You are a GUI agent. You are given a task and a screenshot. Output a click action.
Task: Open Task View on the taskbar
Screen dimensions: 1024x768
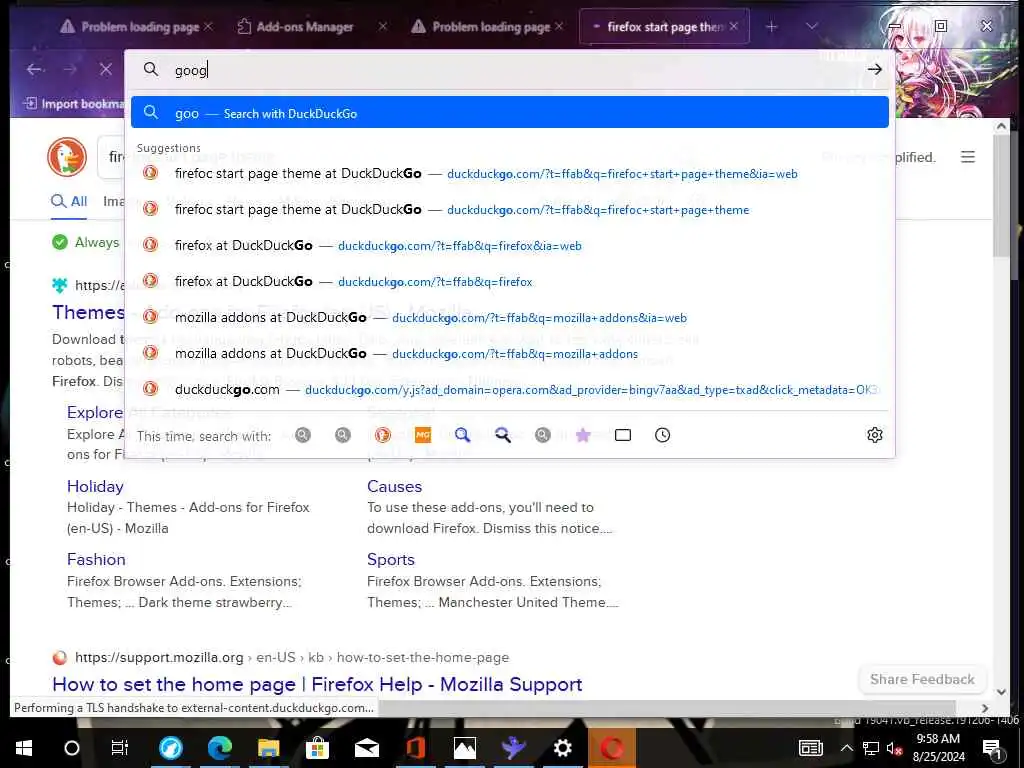click(120, 748)
